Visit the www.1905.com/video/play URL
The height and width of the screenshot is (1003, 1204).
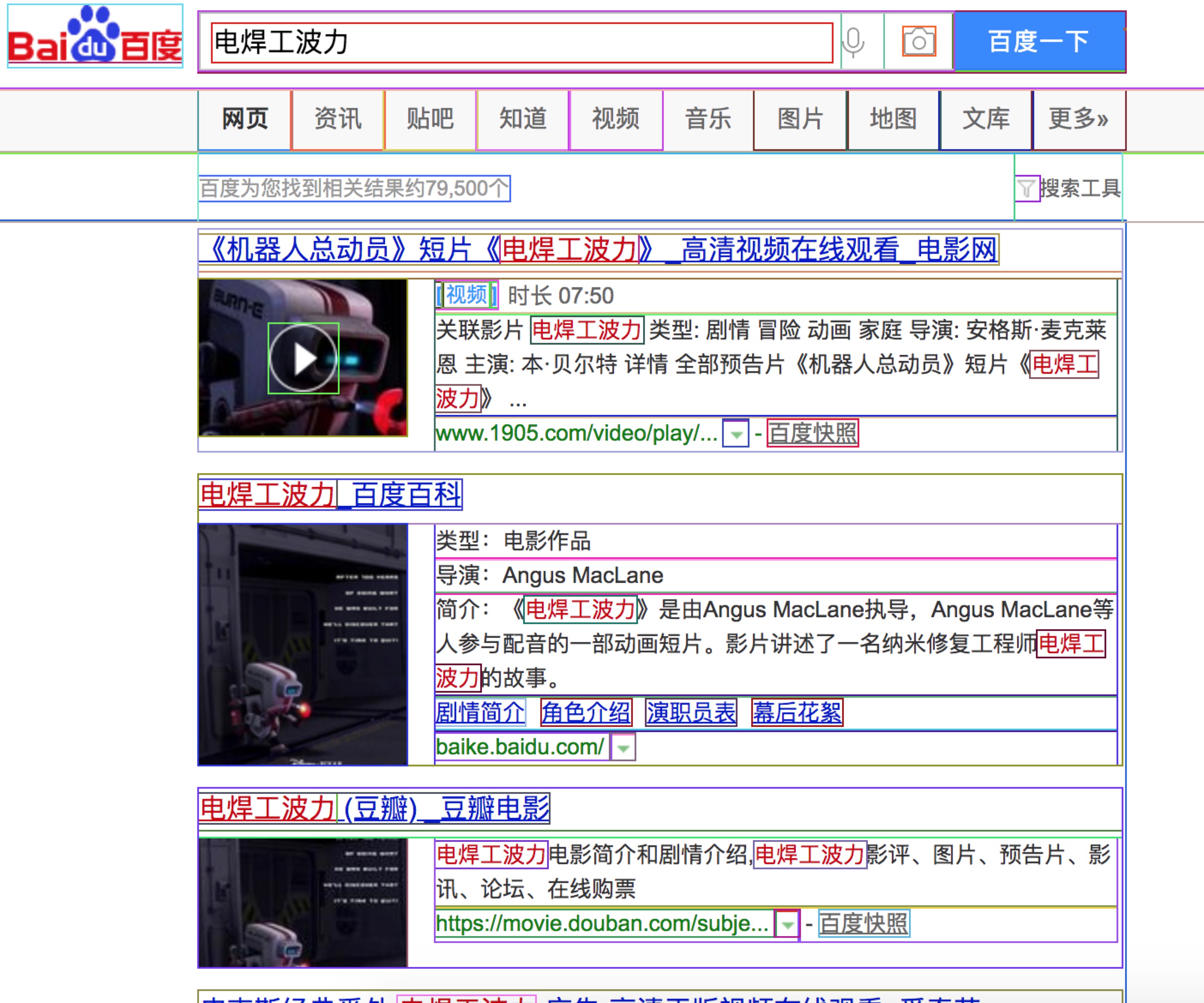pyautogui.click(x=576, y=433)
